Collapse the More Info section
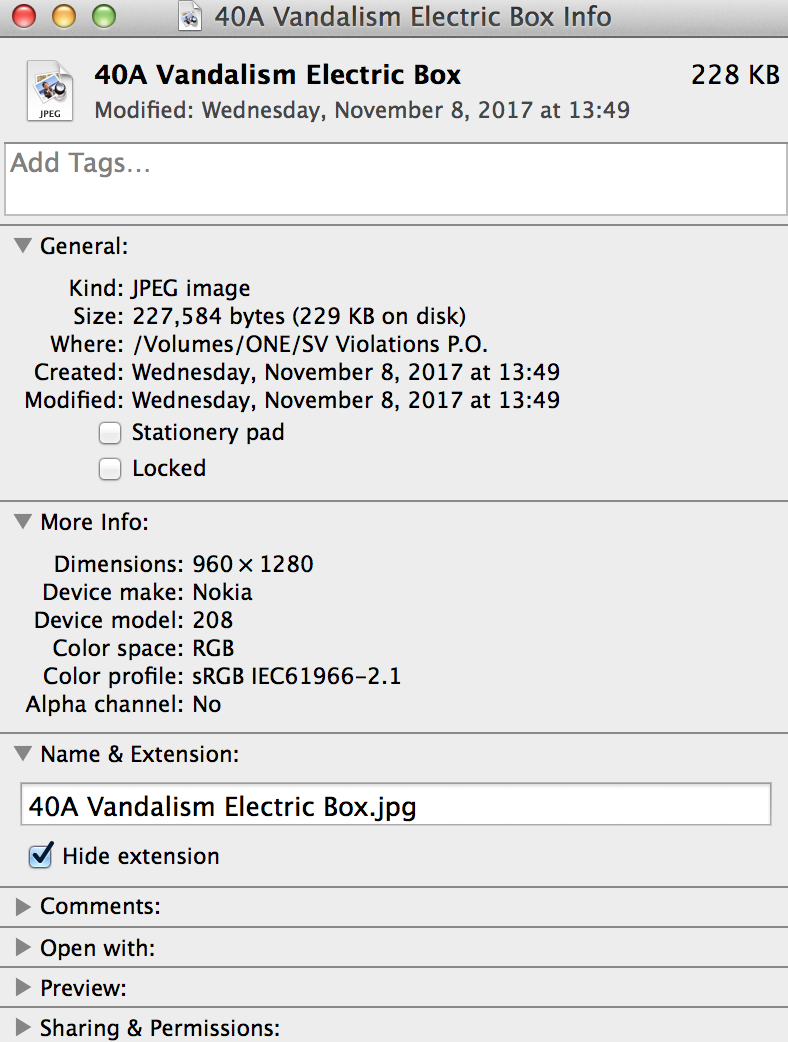Image resolution: width=788 pixels, height=1042 pixels. coord(23,522)
